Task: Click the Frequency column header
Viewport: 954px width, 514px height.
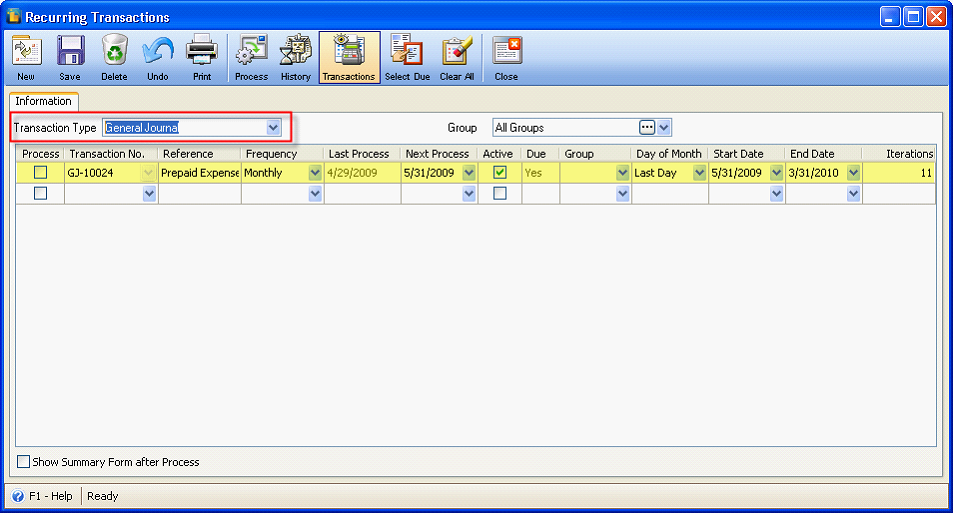Action: point(282,154)
